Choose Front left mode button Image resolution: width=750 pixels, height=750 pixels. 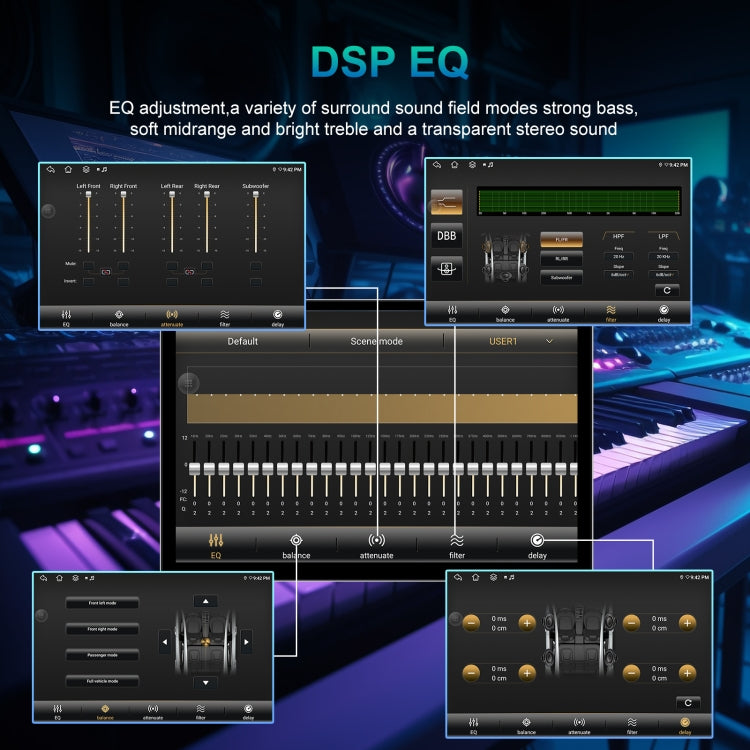click(x=102, y=603)
